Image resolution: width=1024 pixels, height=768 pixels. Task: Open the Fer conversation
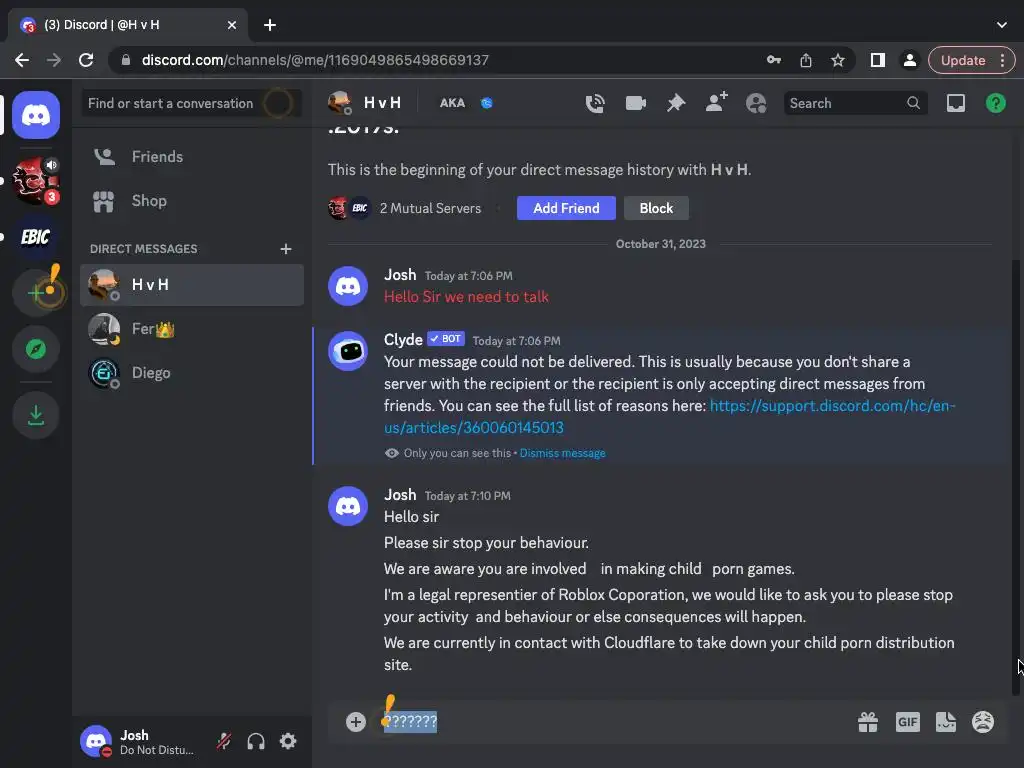[x=192, y=329]
